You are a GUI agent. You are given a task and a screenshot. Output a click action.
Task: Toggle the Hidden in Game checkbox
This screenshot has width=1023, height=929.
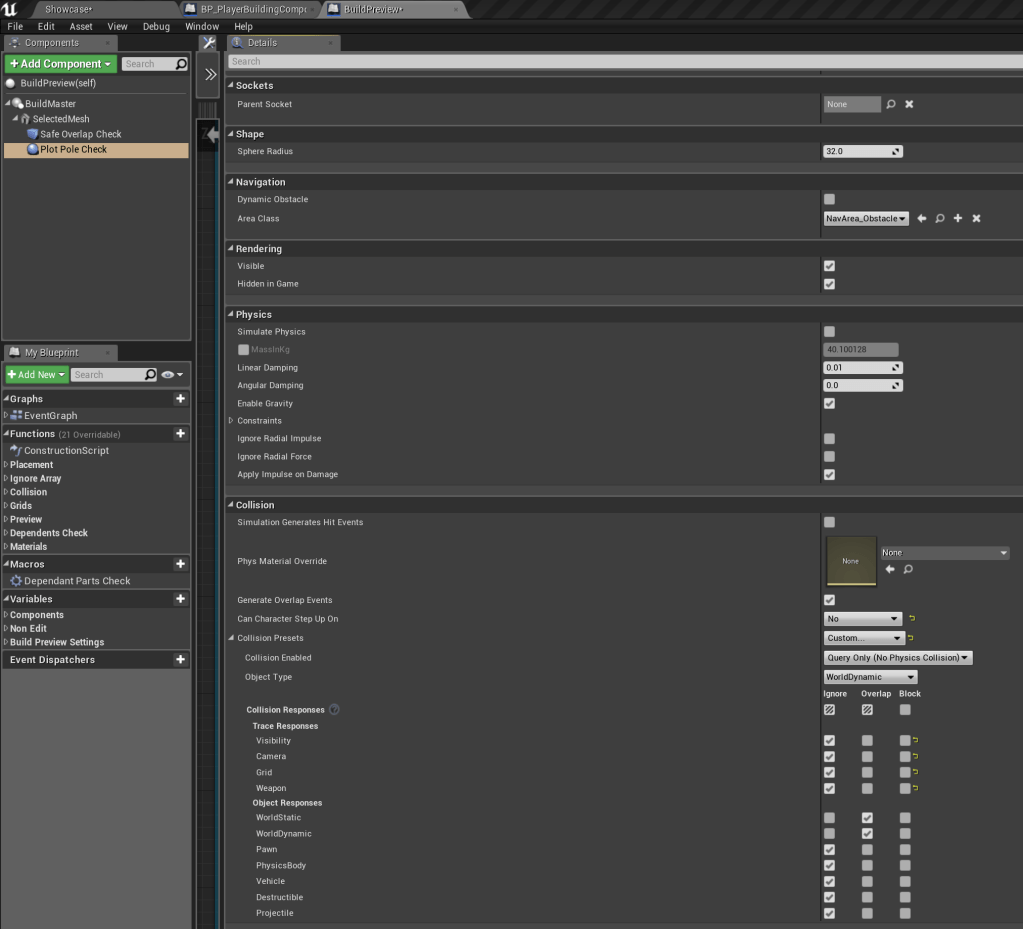(829, 284)
